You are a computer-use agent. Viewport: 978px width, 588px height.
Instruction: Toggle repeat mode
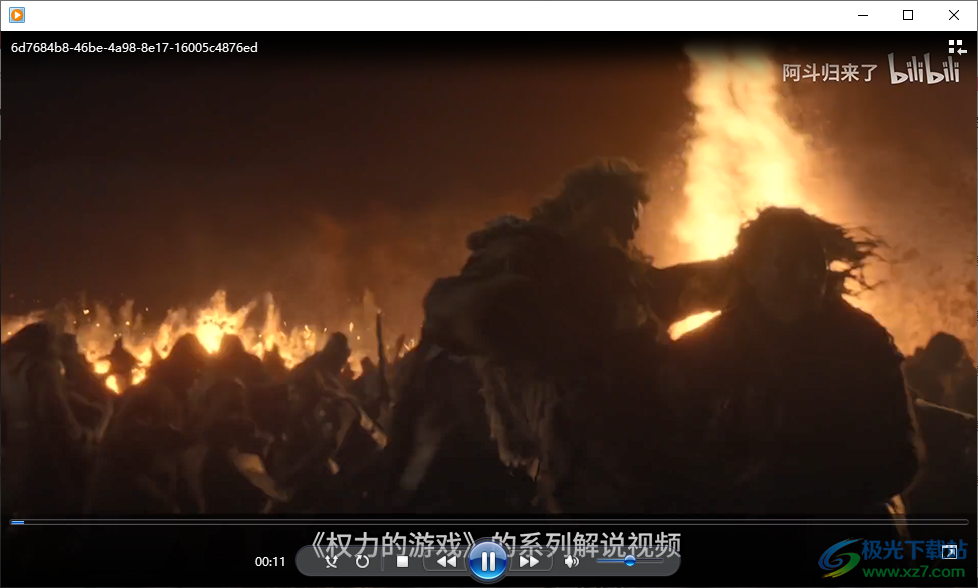point(362,562)
